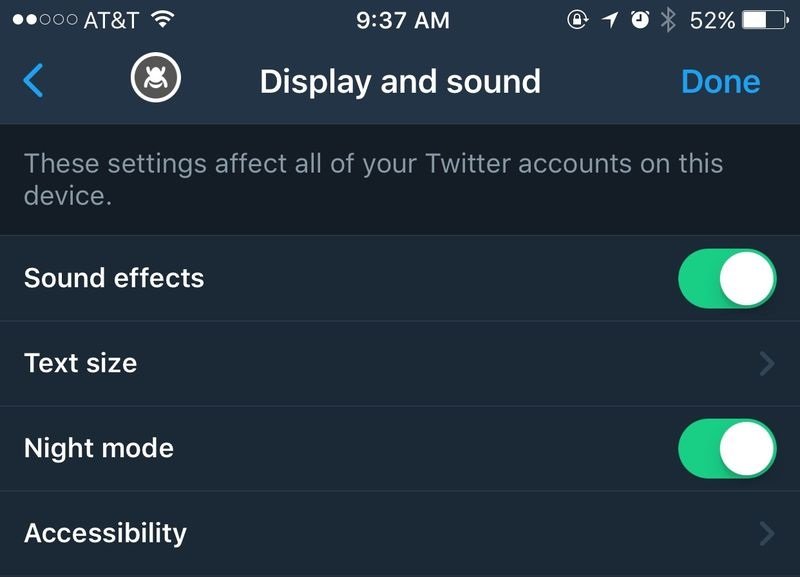This screenshot has width=800, height=577.
Task: Tap the battery indicator icon
Action: coord(765,20)
